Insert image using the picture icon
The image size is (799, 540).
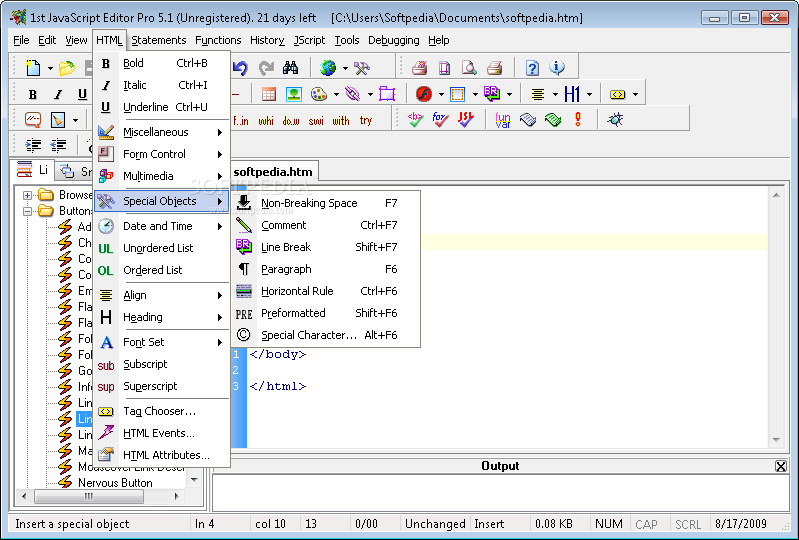(294, 94)
